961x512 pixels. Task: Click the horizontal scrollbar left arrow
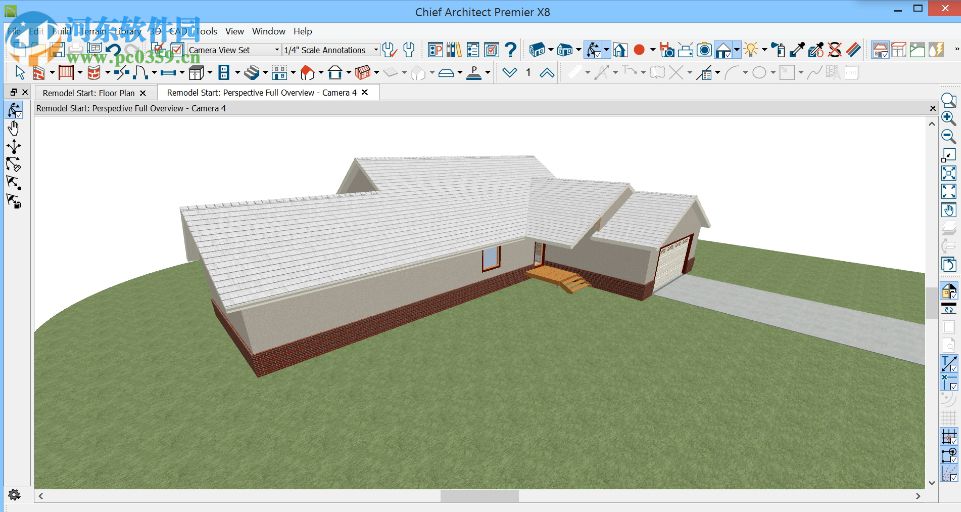(41, 495)
